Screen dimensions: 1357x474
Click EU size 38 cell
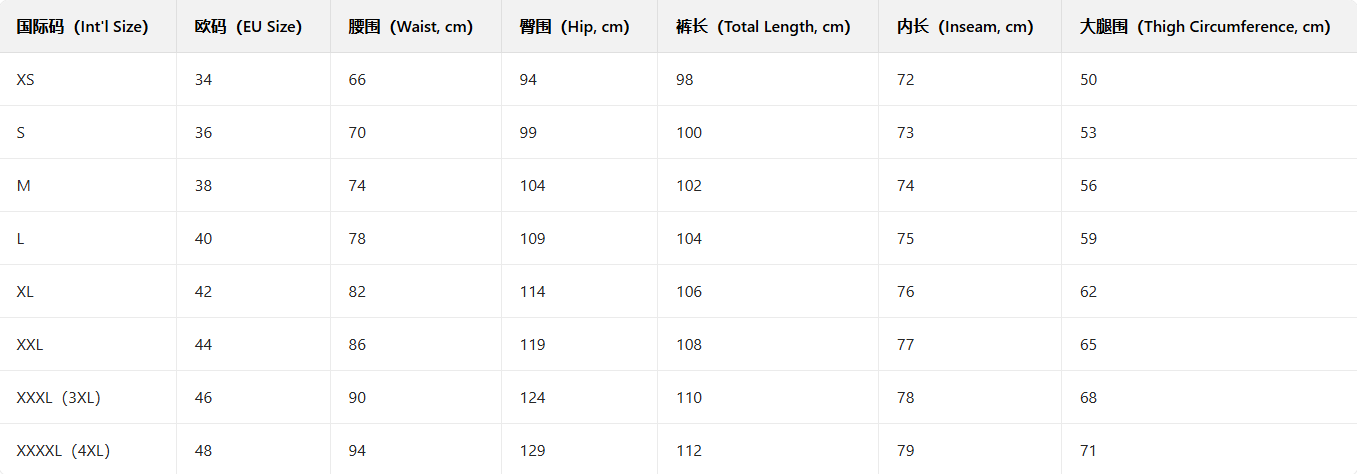click(204, 186)
